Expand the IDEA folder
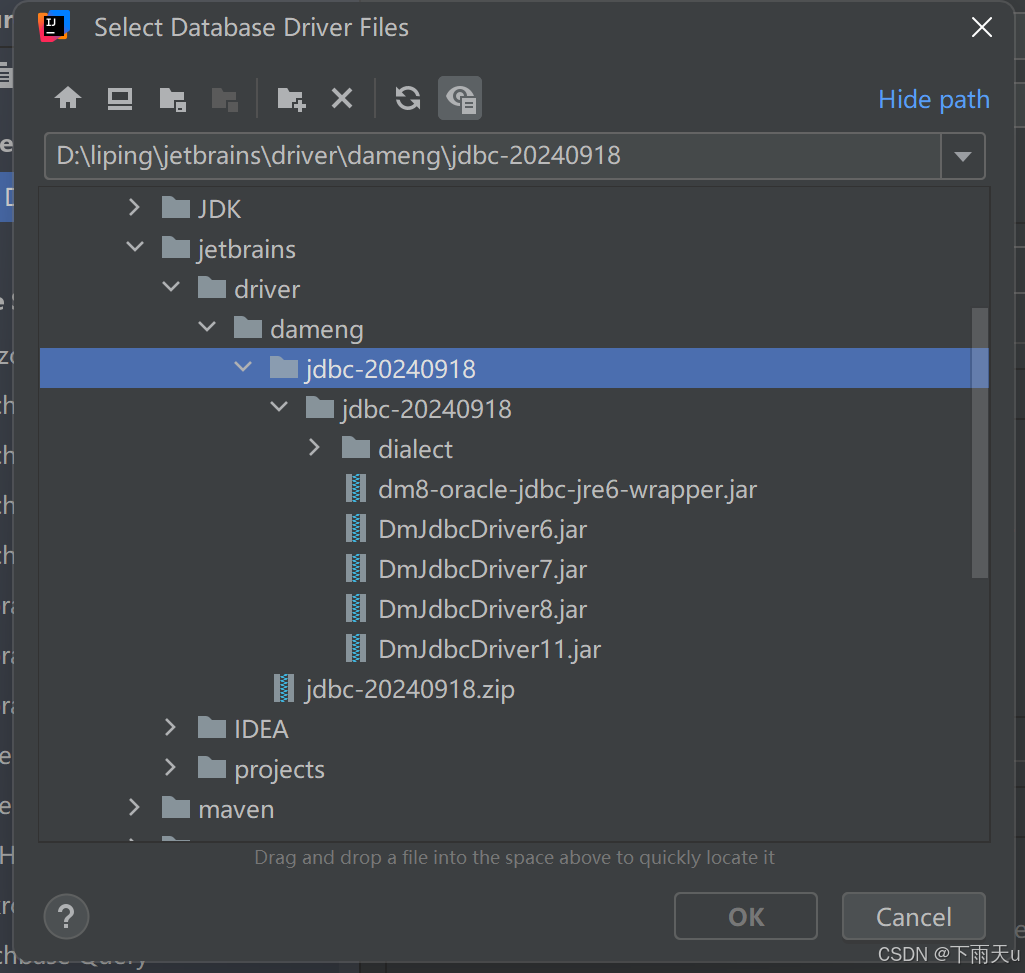Viewport: 1025px width, 973px height. (x=171, y=728)
